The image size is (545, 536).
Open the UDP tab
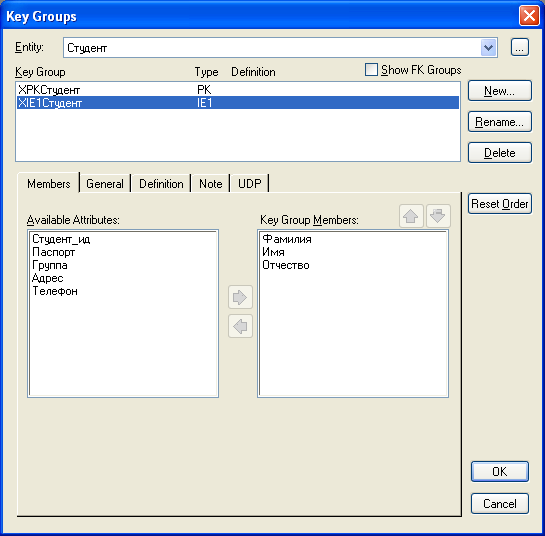point(250,184)
